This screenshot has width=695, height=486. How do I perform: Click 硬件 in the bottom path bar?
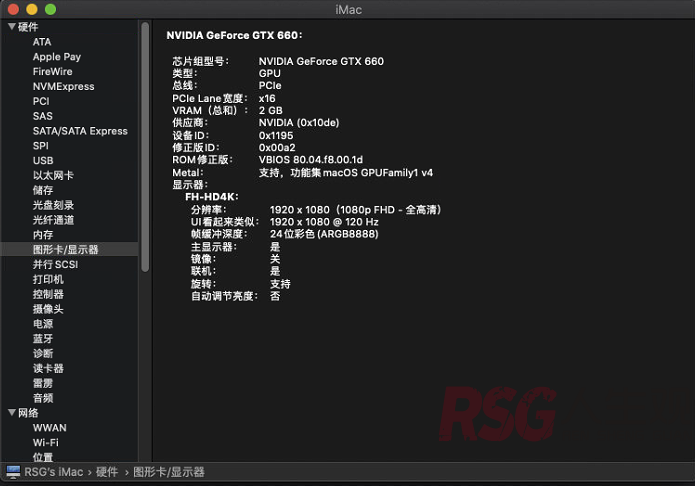point(107,472)
